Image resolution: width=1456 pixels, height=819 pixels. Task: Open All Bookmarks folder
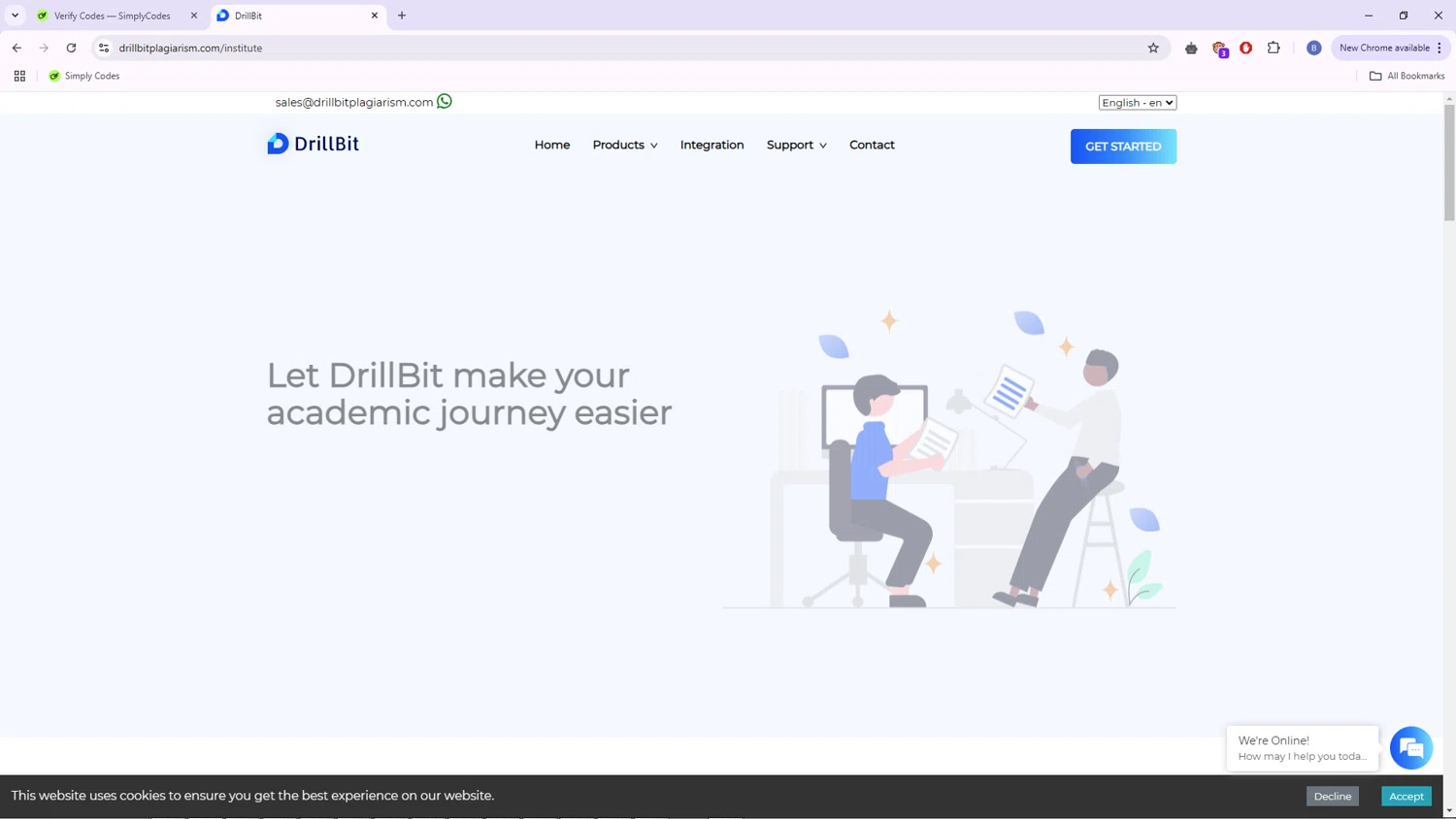pos(1406,76)
